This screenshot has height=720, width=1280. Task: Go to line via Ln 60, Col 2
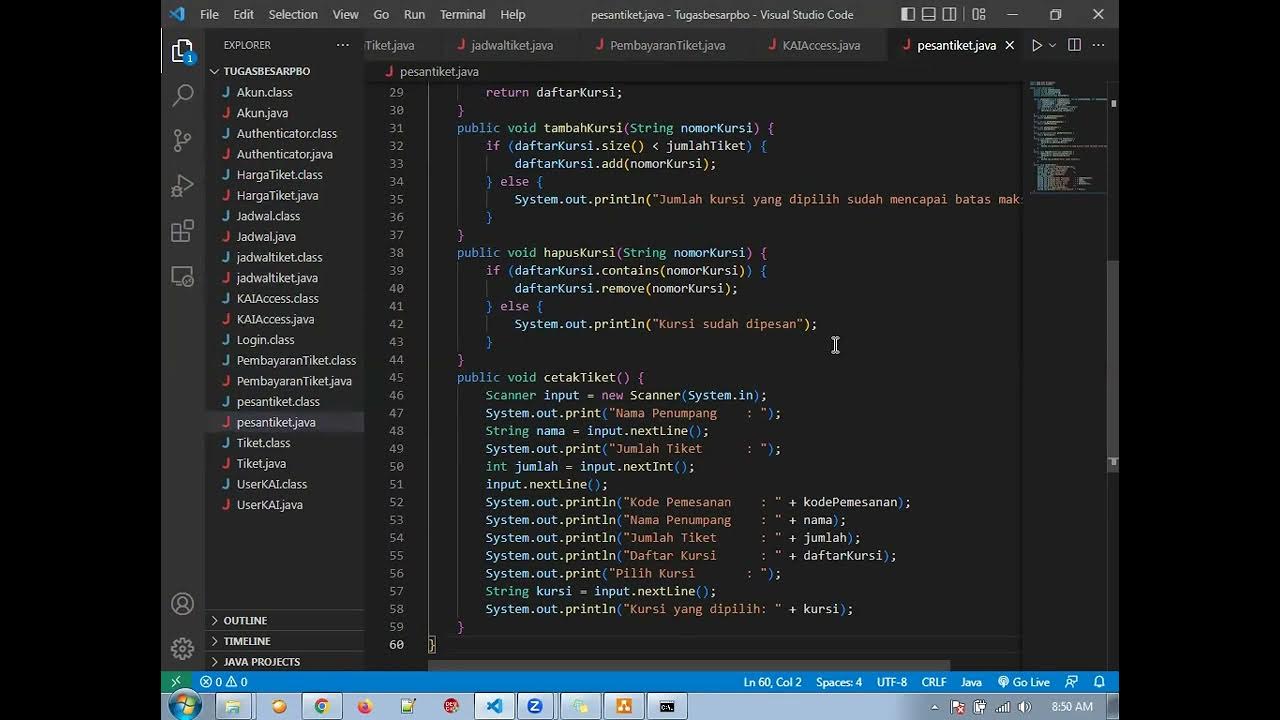click(772, 682)
